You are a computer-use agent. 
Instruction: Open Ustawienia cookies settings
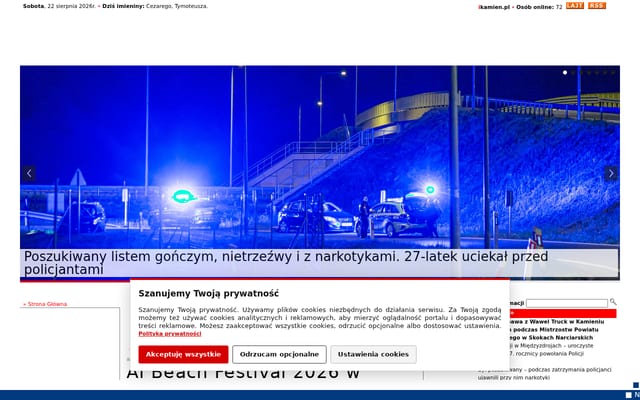373,354
